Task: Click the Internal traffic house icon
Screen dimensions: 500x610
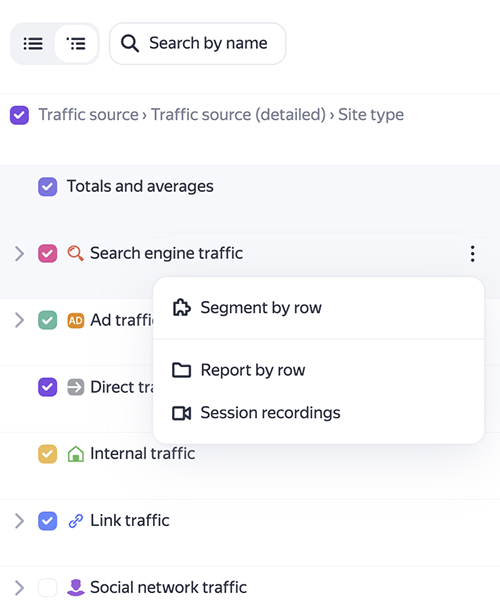Action: click(75, 454)
